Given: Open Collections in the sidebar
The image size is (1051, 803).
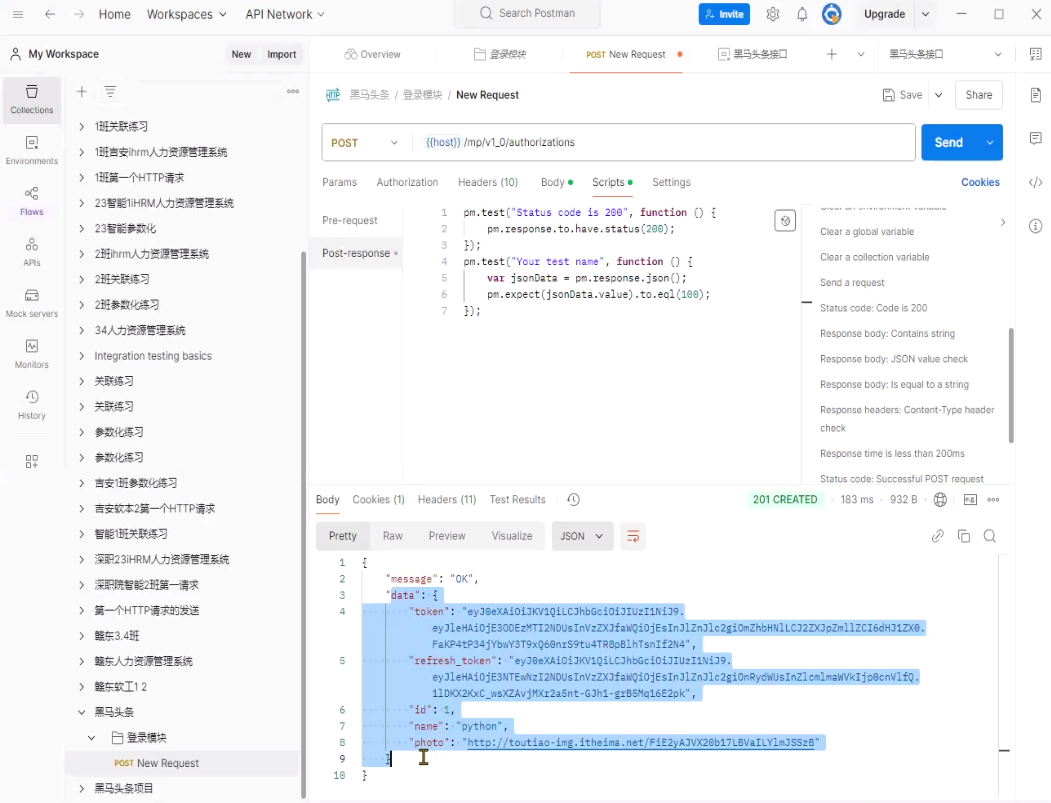Looking at the screenshot, I should click(x=32, y=99).
